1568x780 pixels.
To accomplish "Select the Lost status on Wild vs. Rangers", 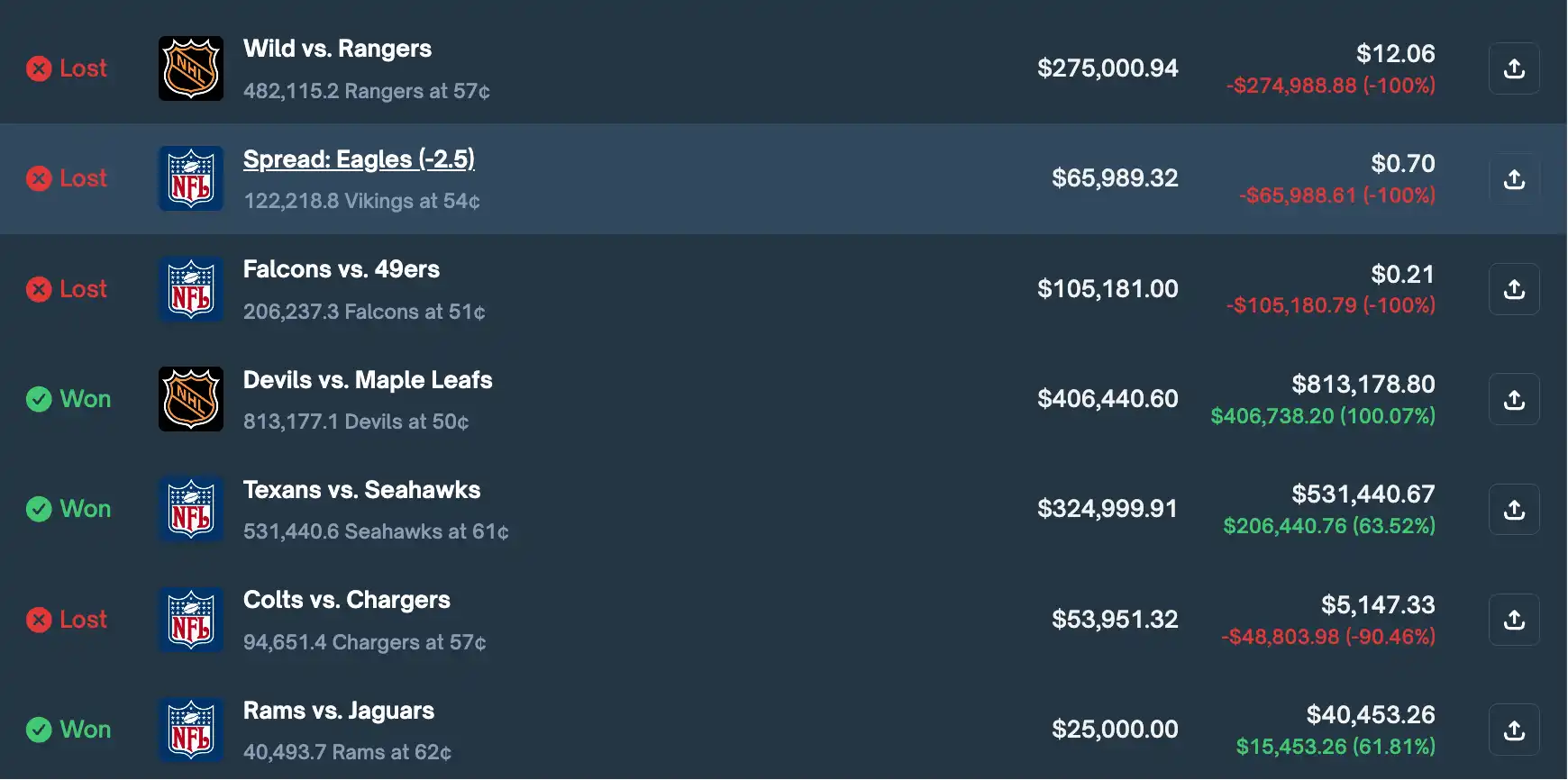I will point(67,68).
